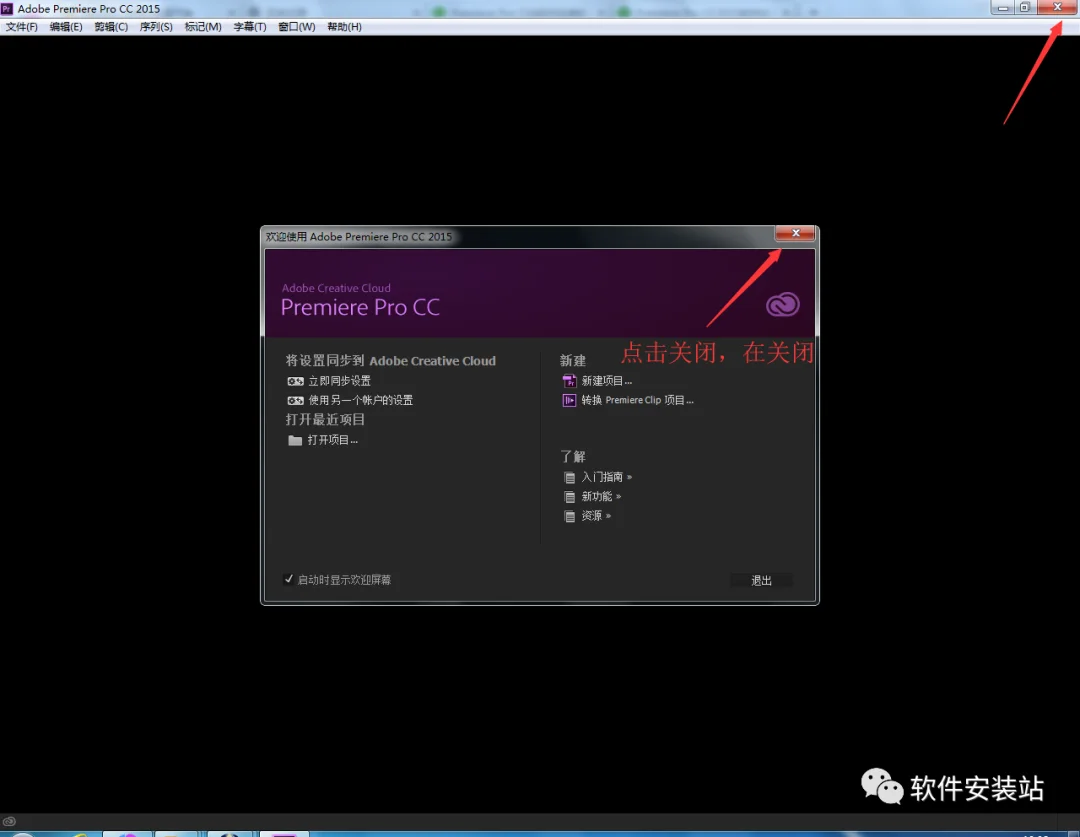Viewport: 1080px width, 837px height.
Task: Open the 文件(F) menu
Action: (x=21, y=27)
